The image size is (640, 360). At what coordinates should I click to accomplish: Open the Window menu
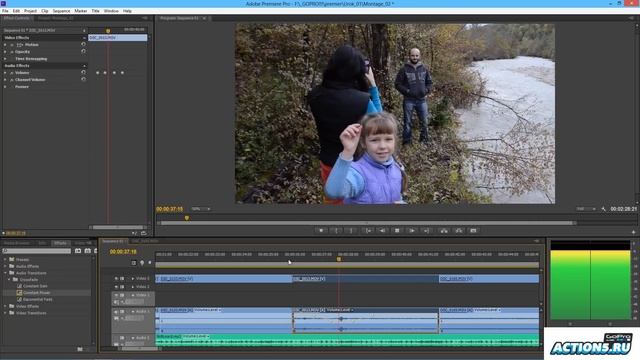[x=111, y=11]
